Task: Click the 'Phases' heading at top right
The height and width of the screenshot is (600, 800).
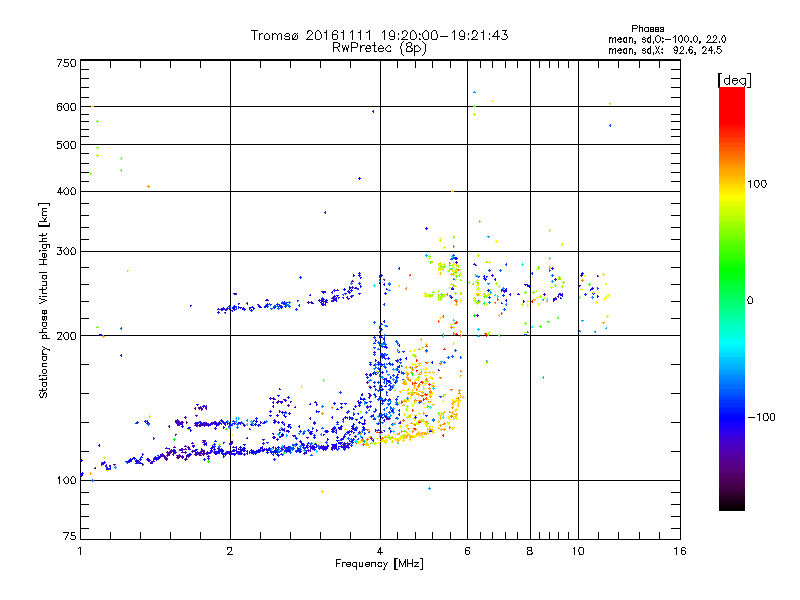Action: pos(647,29)
